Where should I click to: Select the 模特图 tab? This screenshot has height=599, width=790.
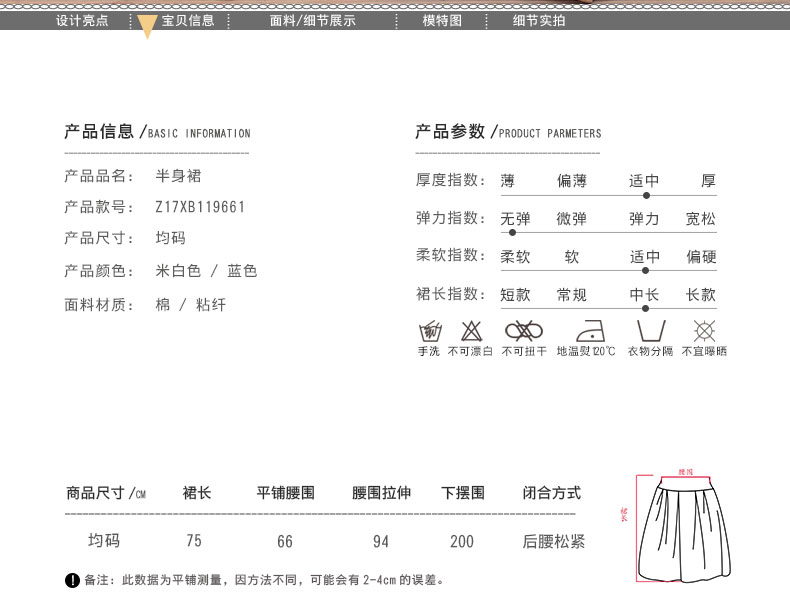442,20
